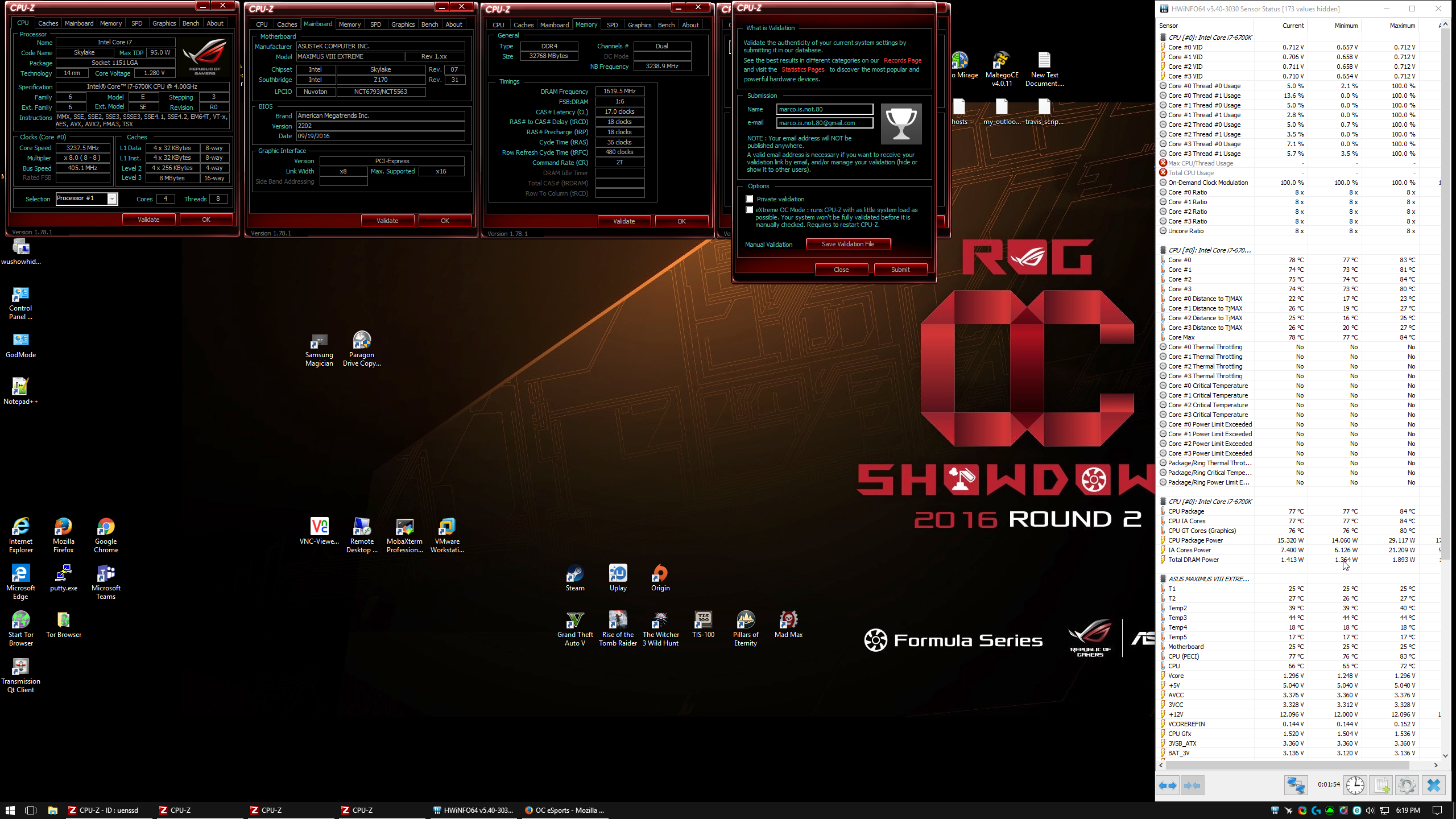This screenshot has width=1456, height=819.
Task: Open the Task View taskbar button
Action: click(x=31, y=810)
